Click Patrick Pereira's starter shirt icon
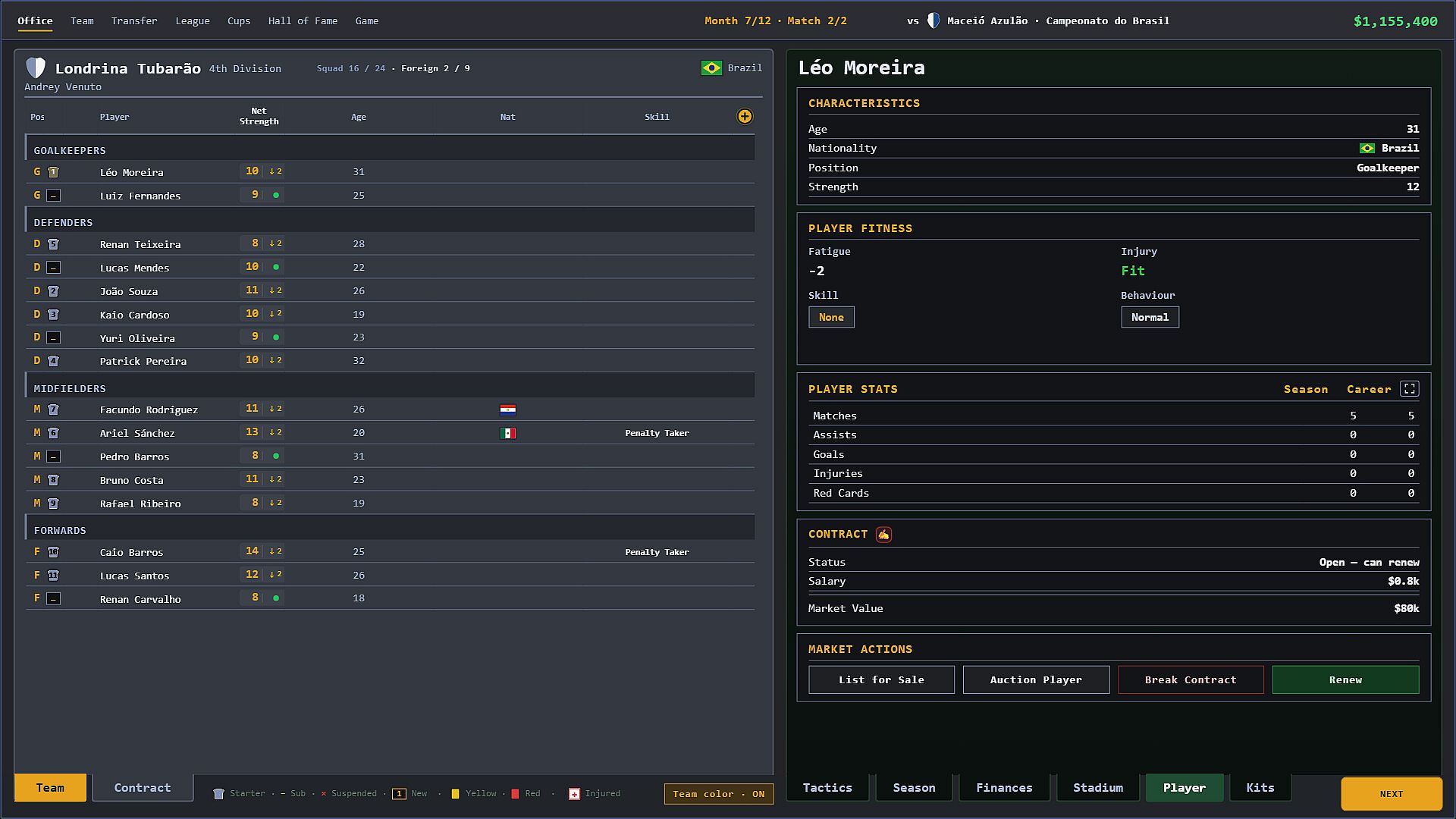The height and width of the screenshot is (819, 1456). click(x=53, y=361)
